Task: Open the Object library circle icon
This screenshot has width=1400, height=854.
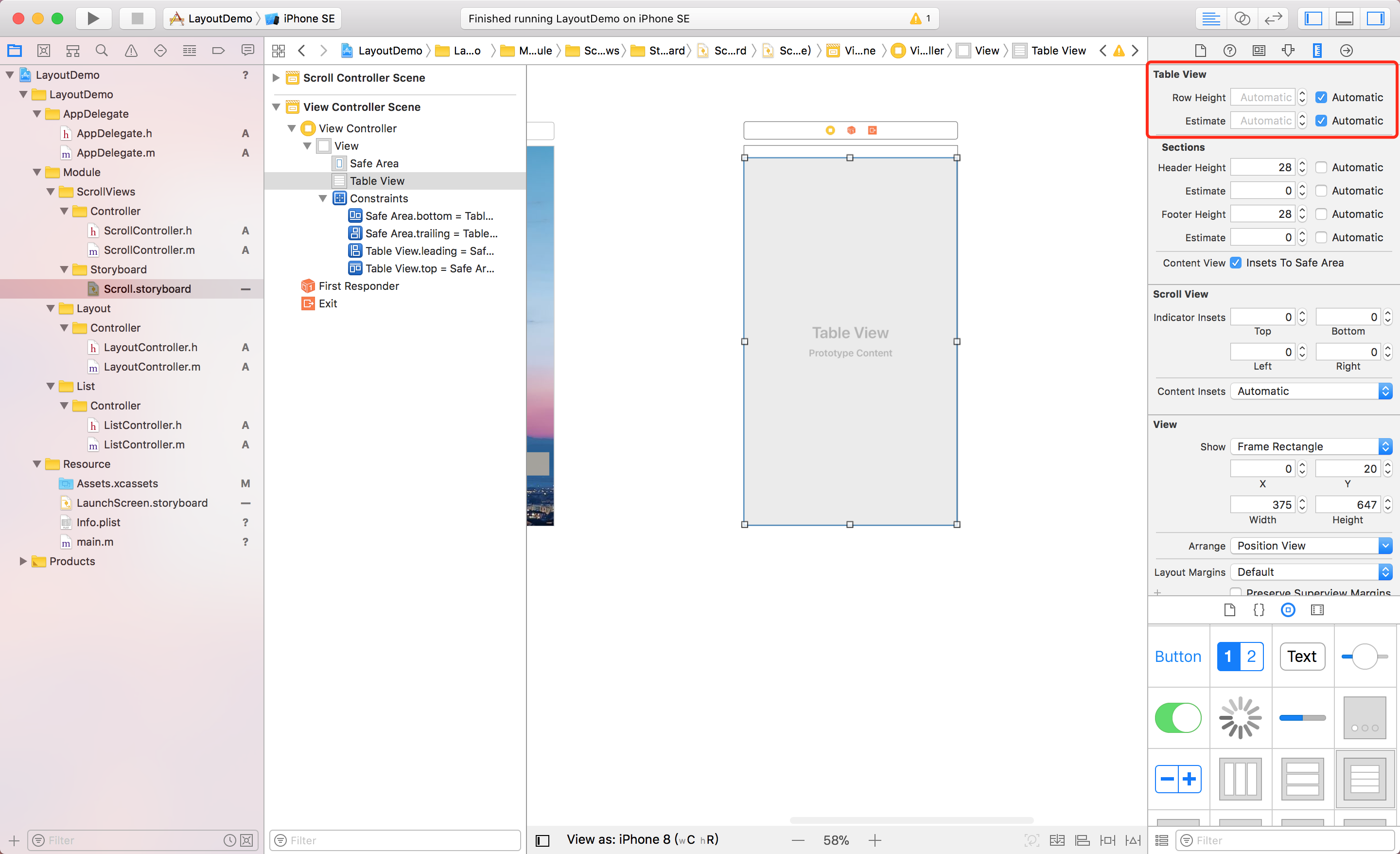Action: [1288, 609]
